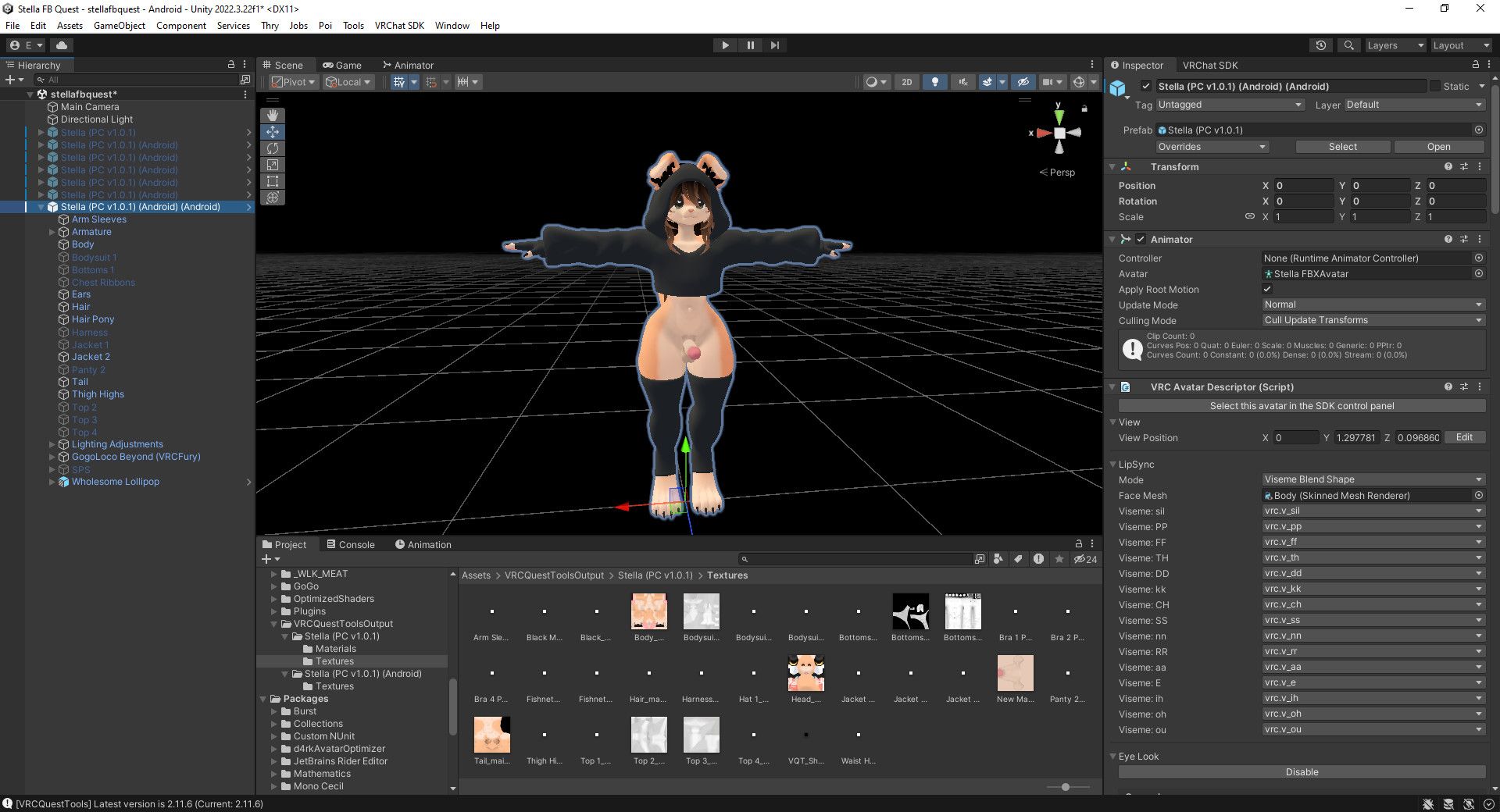Click the Play button
The image size is (1500, 812).
[x=725, y=45]
